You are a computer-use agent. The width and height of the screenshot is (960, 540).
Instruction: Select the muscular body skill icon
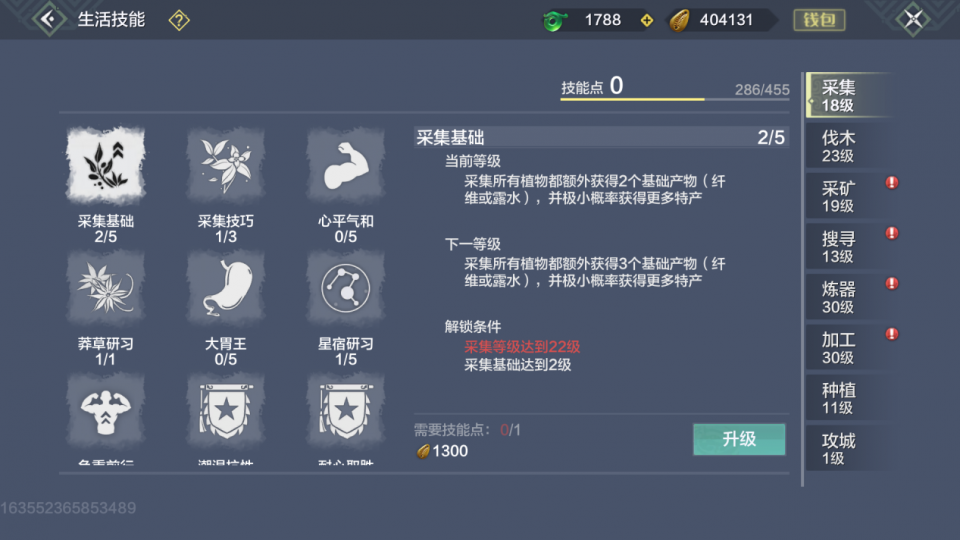click(105, 410)
